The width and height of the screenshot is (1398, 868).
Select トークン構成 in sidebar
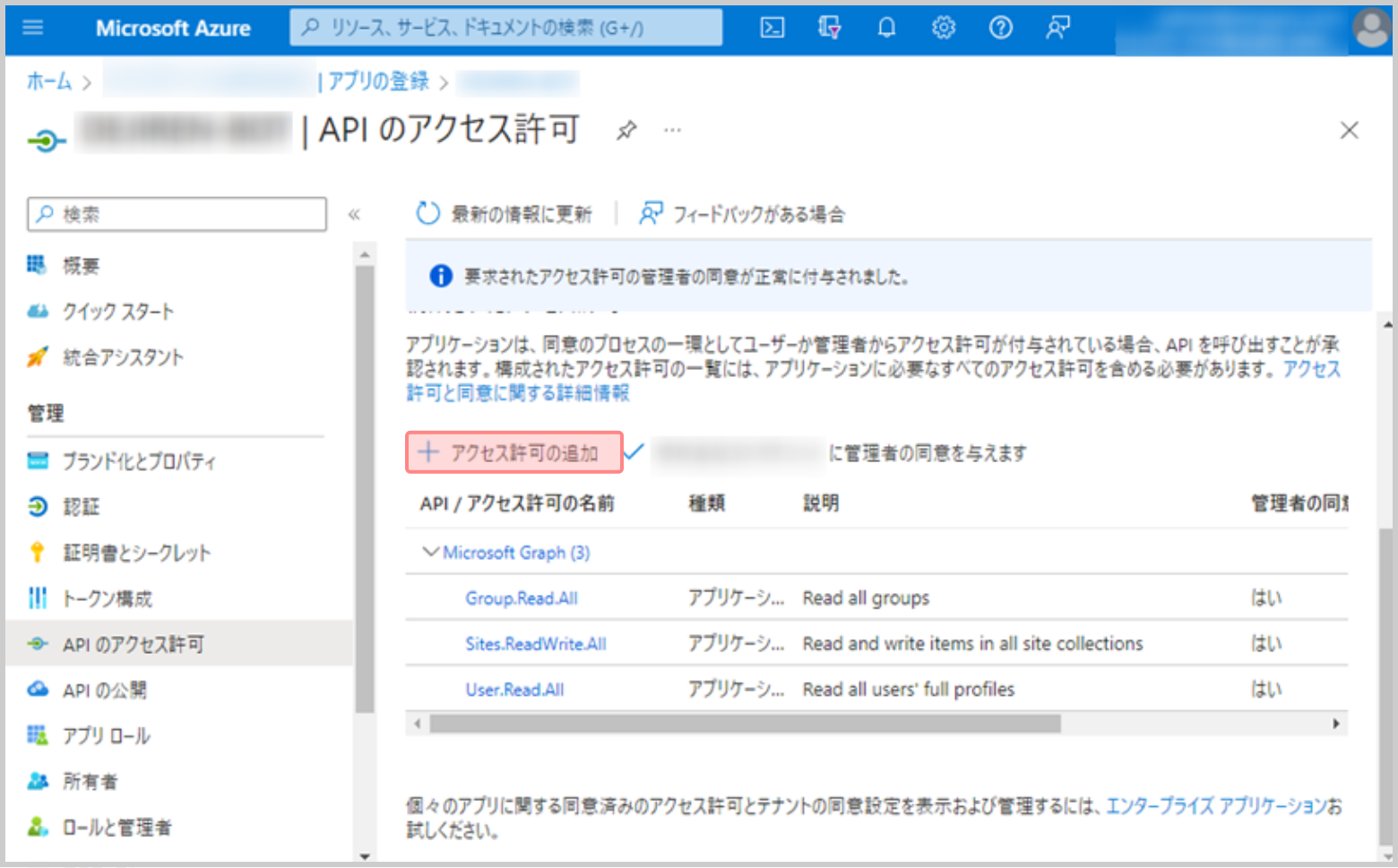click(107, 598)
